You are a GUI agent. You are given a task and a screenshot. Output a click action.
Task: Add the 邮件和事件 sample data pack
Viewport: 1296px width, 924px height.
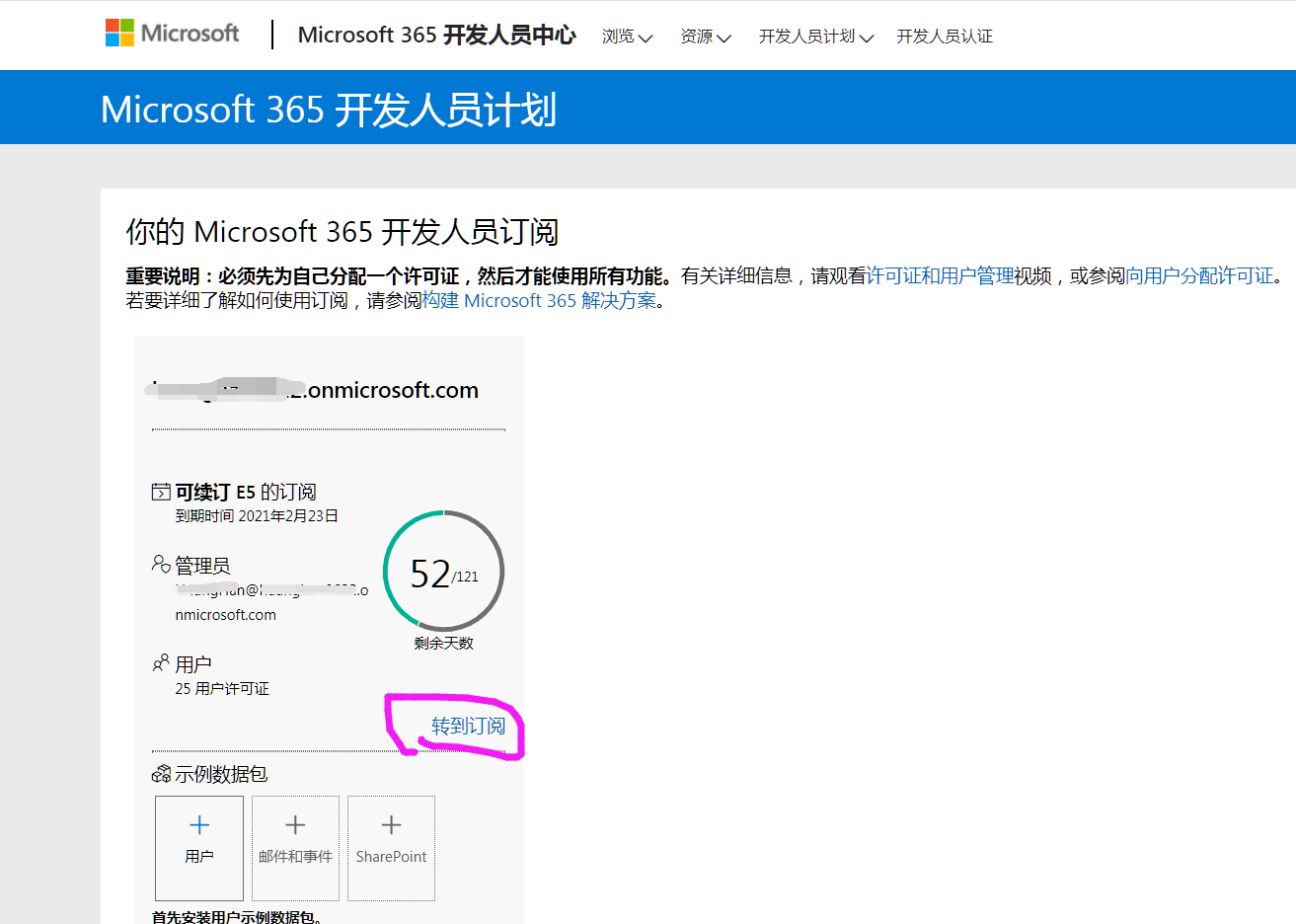coord(295,848)
